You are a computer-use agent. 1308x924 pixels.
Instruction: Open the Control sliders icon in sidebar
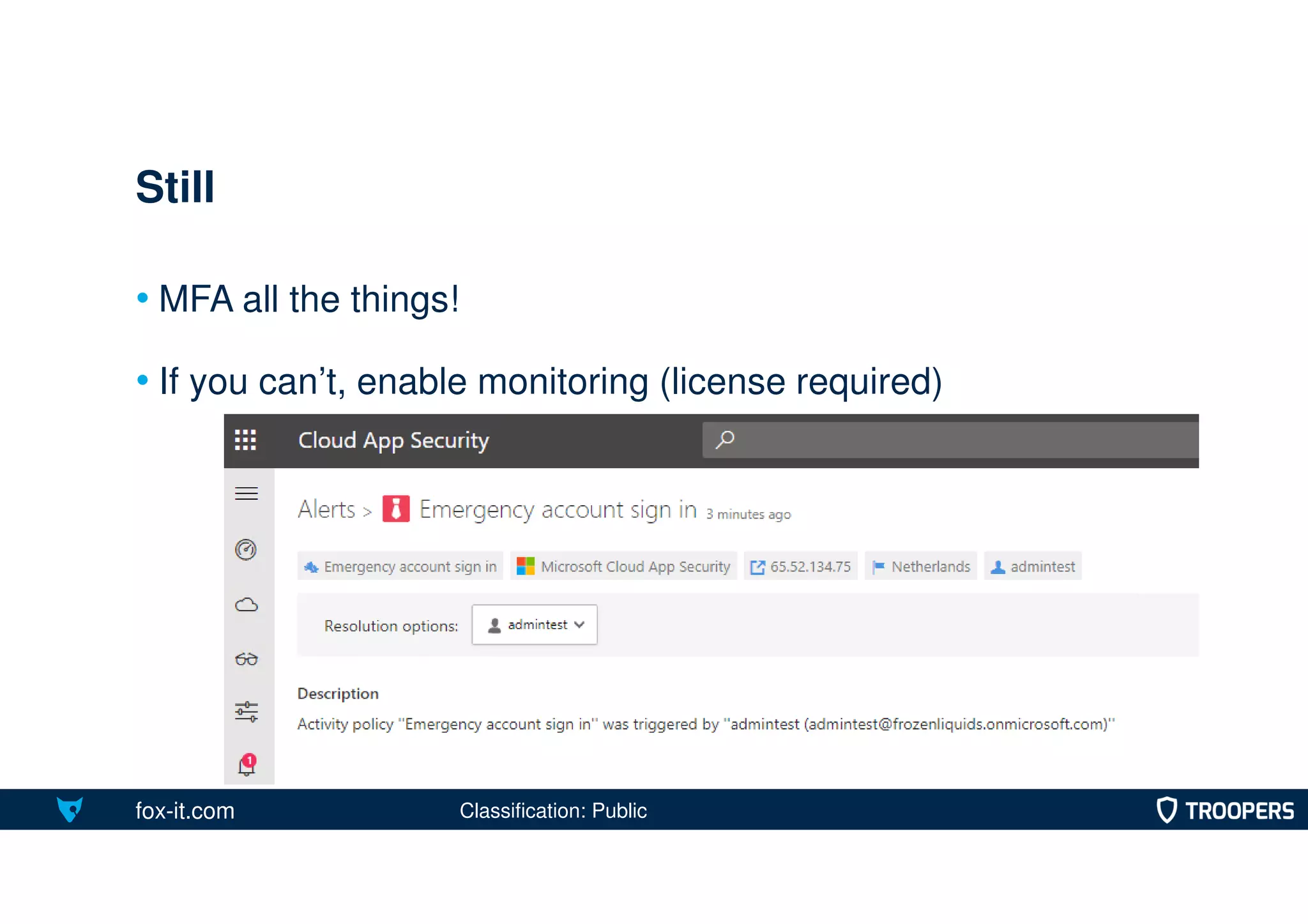(x=247, y=711)
